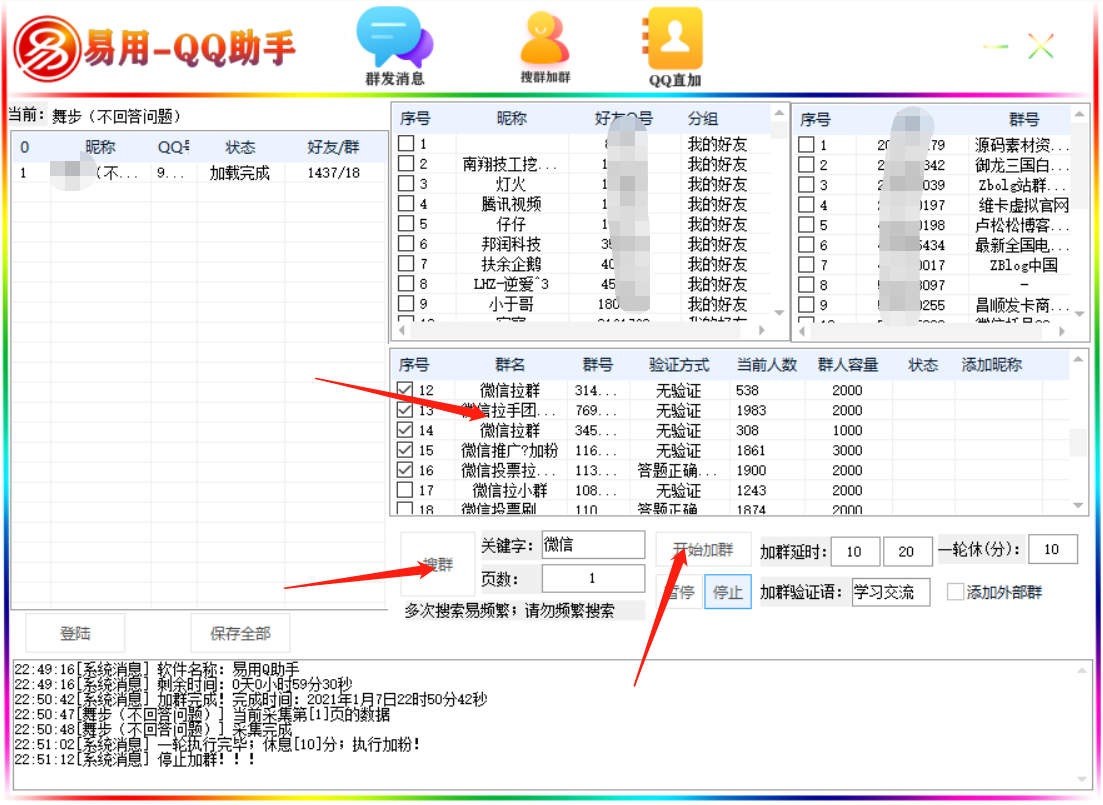Click the 登陆 login button
This screenshot has width=1103, height=805.
[75, 633]
